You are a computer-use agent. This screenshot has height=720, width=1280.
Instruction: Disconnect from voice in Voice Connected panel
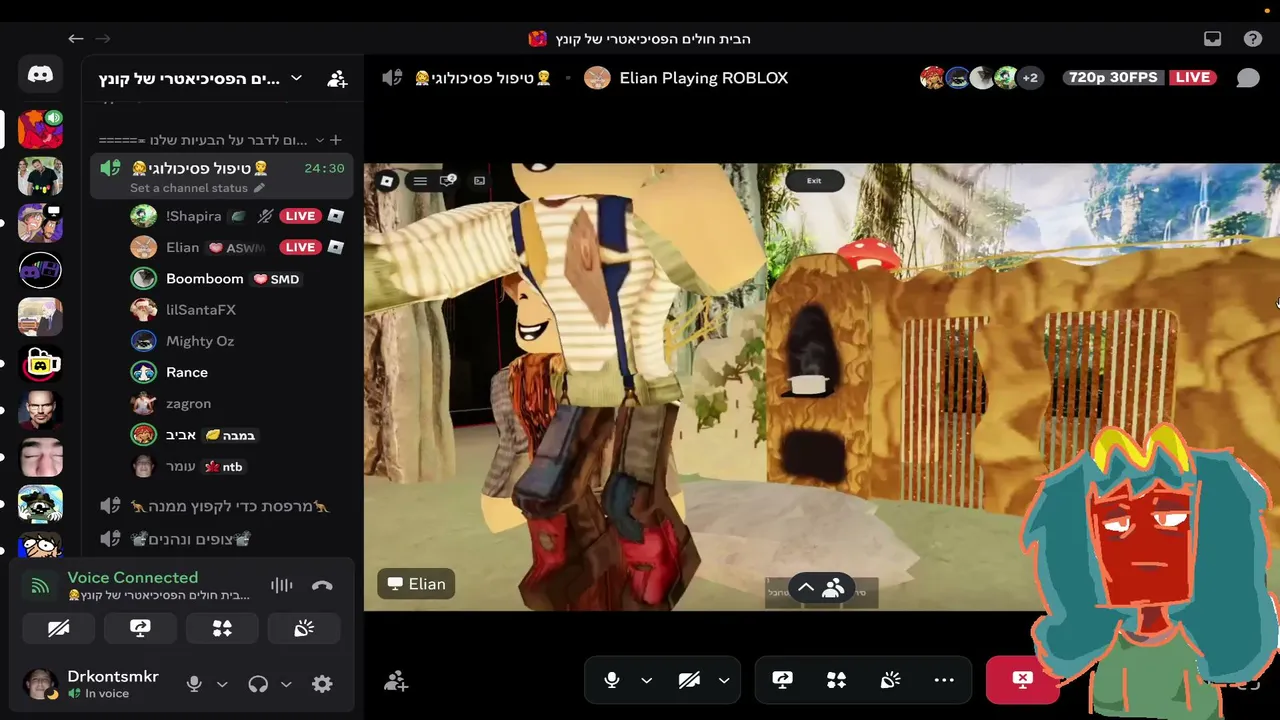tap(322, 585)
